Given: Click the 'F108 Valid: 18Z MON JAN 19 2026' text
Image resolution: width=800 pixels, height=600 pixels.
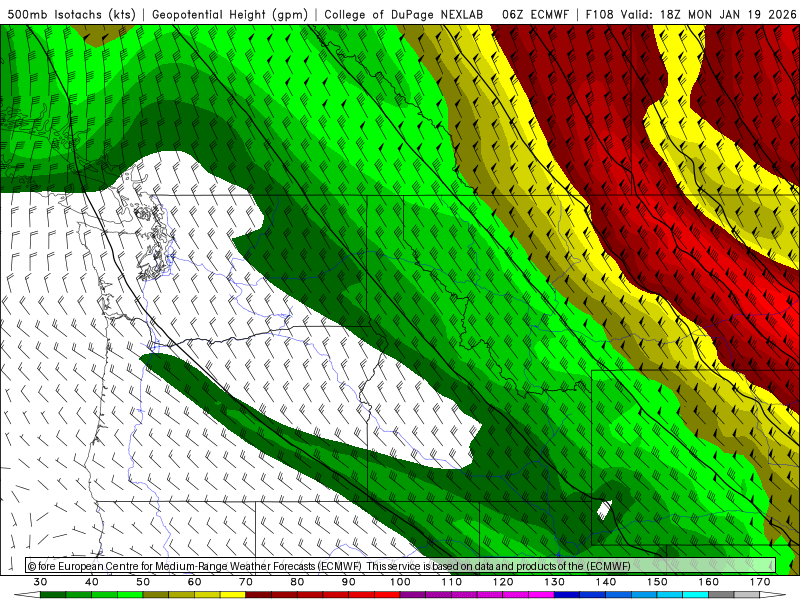Looking at the screenshot, I should coord(691,14).
